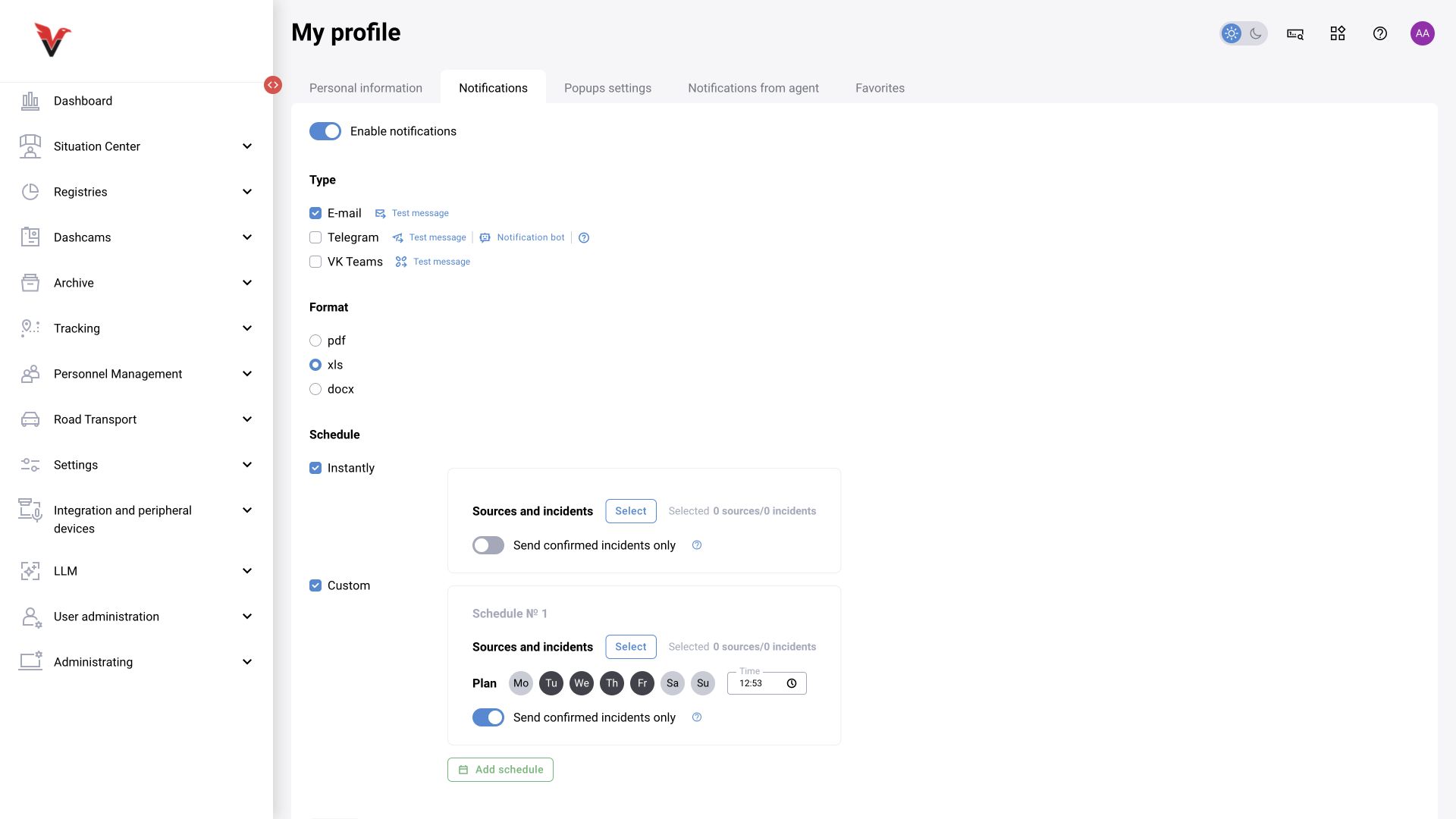This screenshot has height=819, width=1456.
Task: Click the Registries pie-chart icon
Action: [30, 192]
